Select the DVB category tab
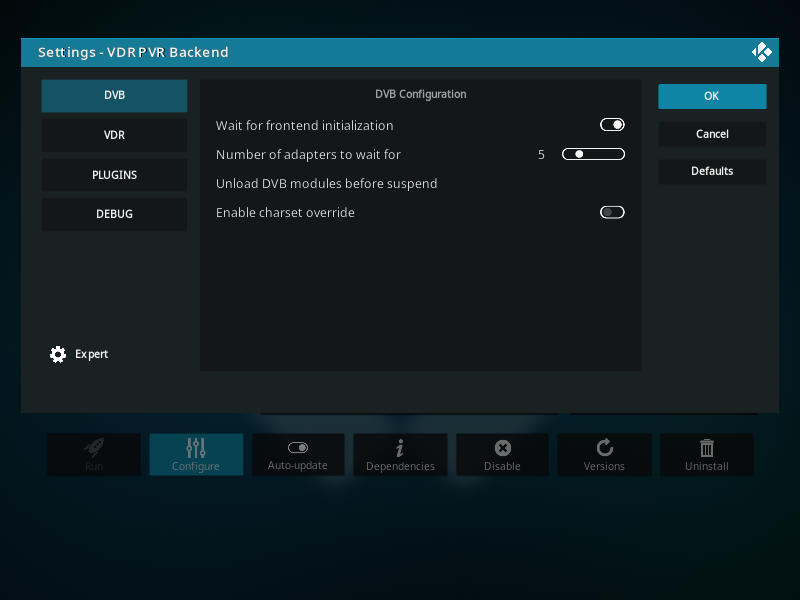 114,96
